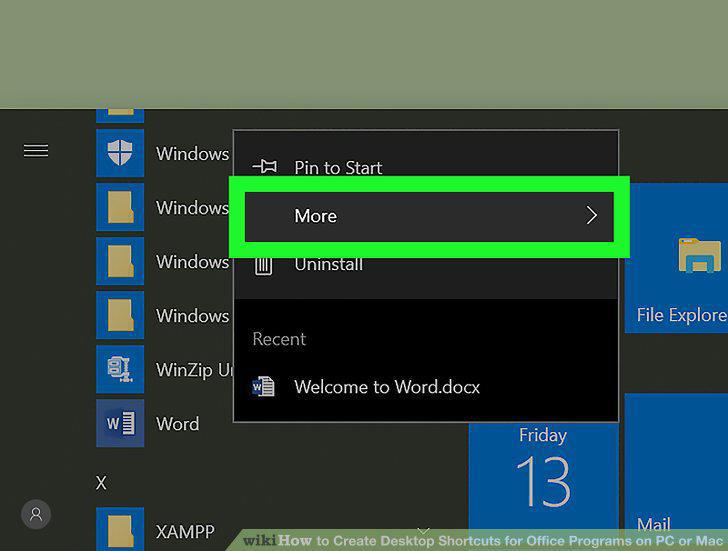Click the trash icon beside Uninstall
The width and height of the screenshot is (728, 551).
[x=263, y=266]
